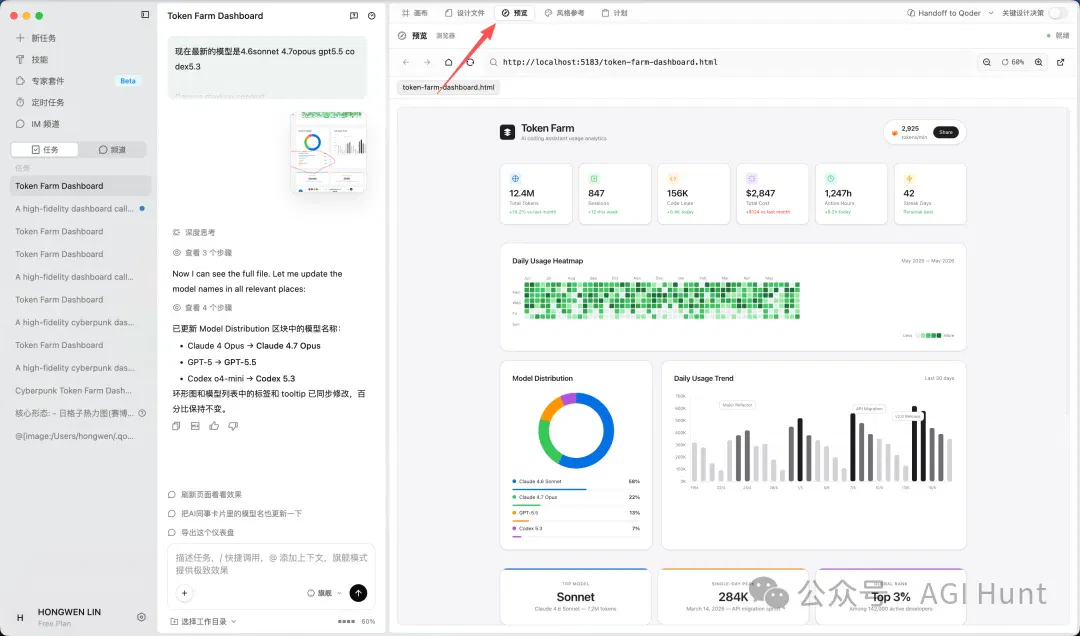Expand the Handoff to Qoder chevron
Image resolution: width=1080 pixels, height=636 pixels.
pos(990,13)
